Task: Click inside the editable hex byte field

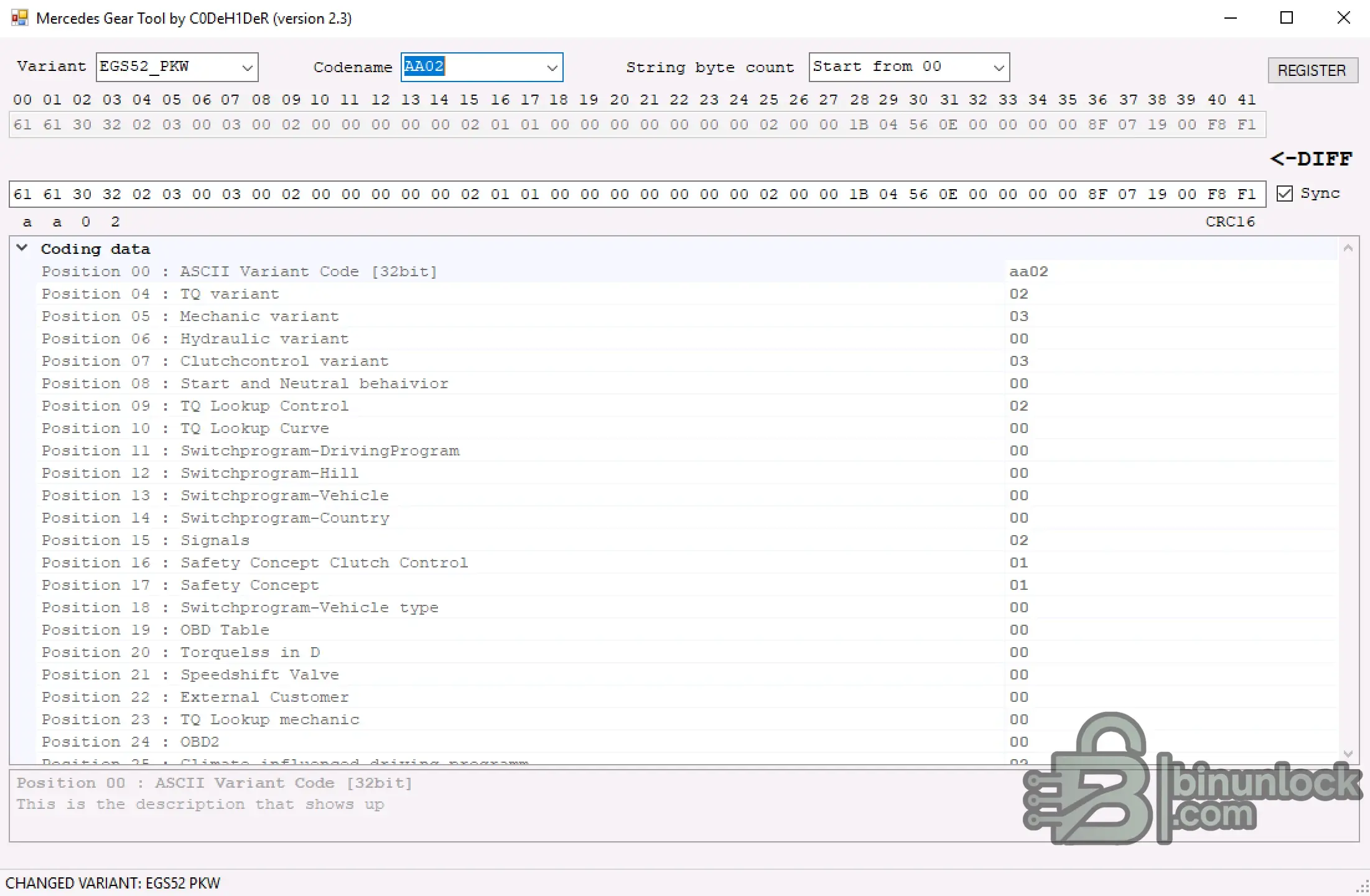Action: coord(637,194)
